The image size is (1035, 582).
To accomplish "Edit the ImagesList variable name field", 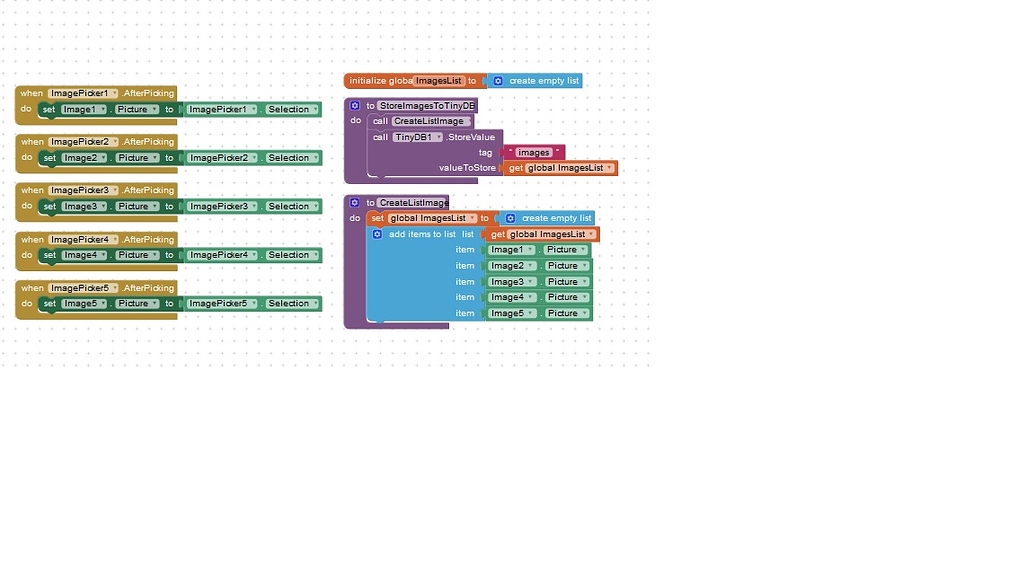I will pos(438,80).
